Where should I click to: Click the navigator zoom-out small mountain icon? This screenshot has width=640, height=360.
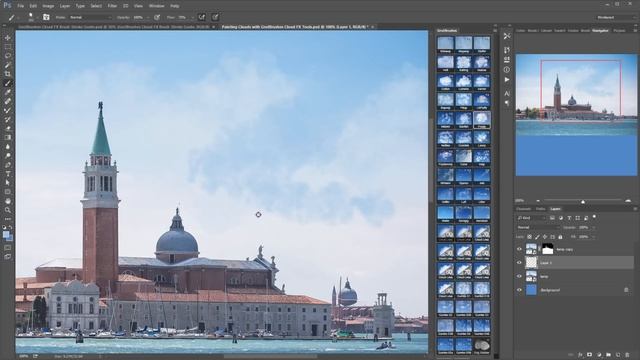pos(538,201)
